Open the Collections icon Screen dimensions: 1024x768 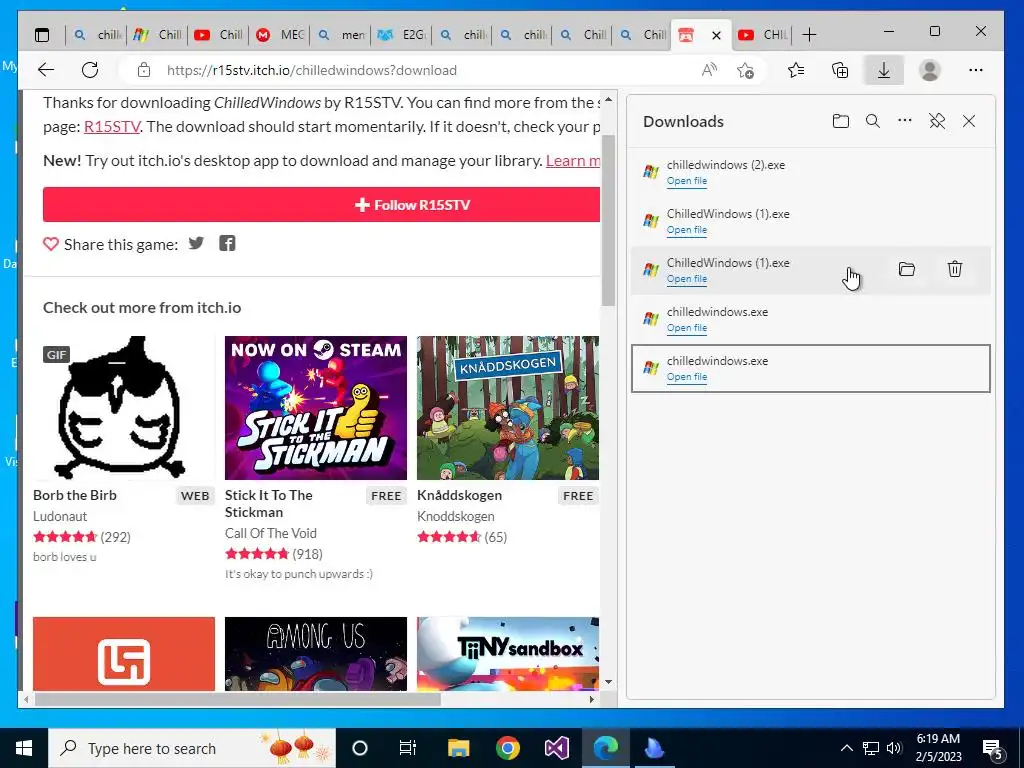(x=840, y=70)
